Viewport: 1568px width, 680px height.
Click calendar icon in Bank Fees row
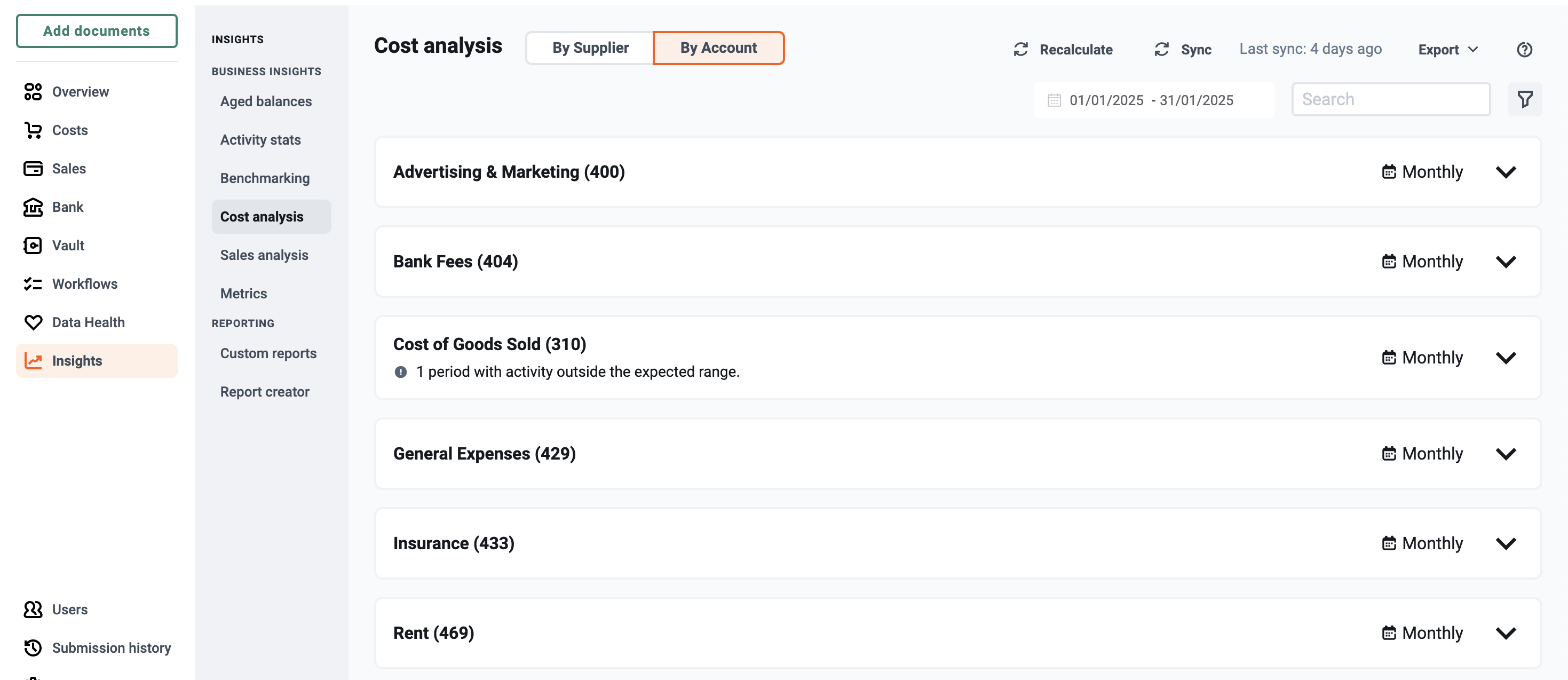(x=1389, y=261)
